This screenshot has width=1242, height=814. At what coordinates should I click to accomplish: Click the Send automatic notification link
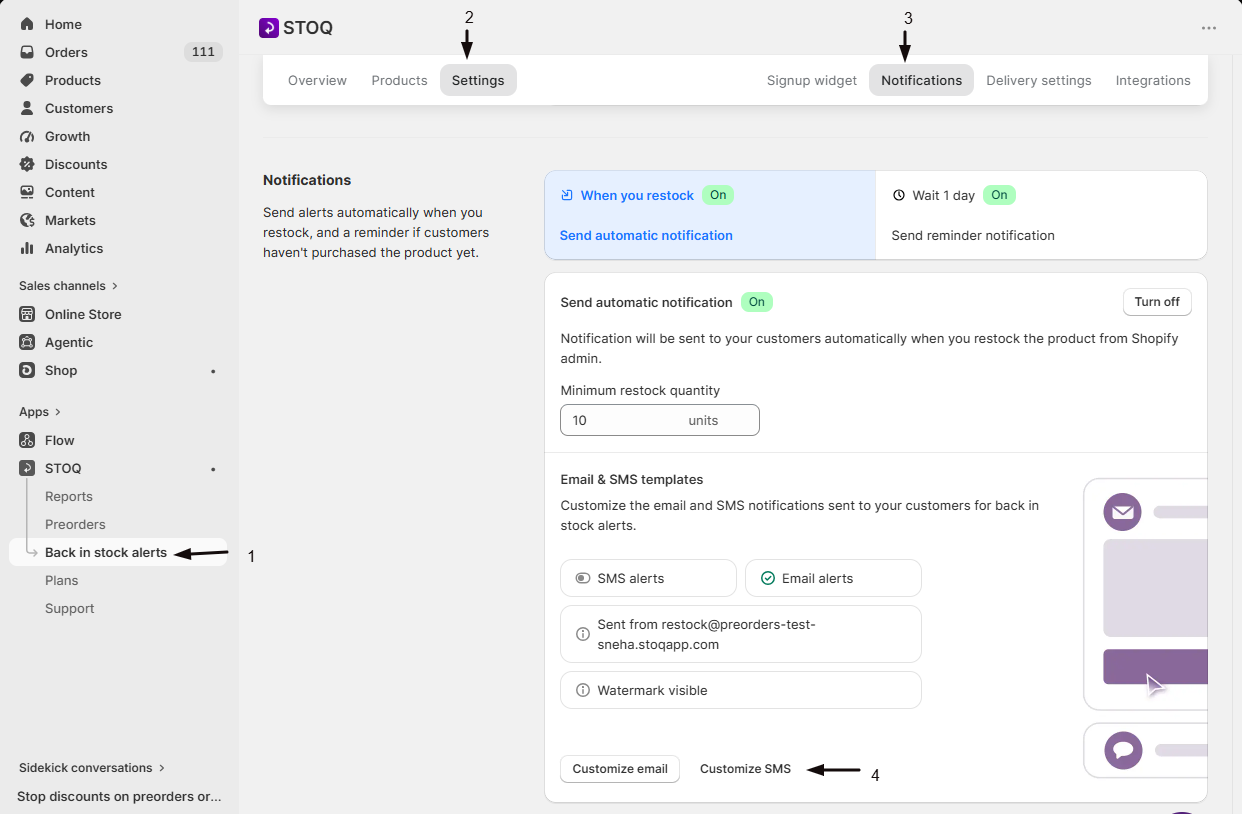(x=646, y=235)
